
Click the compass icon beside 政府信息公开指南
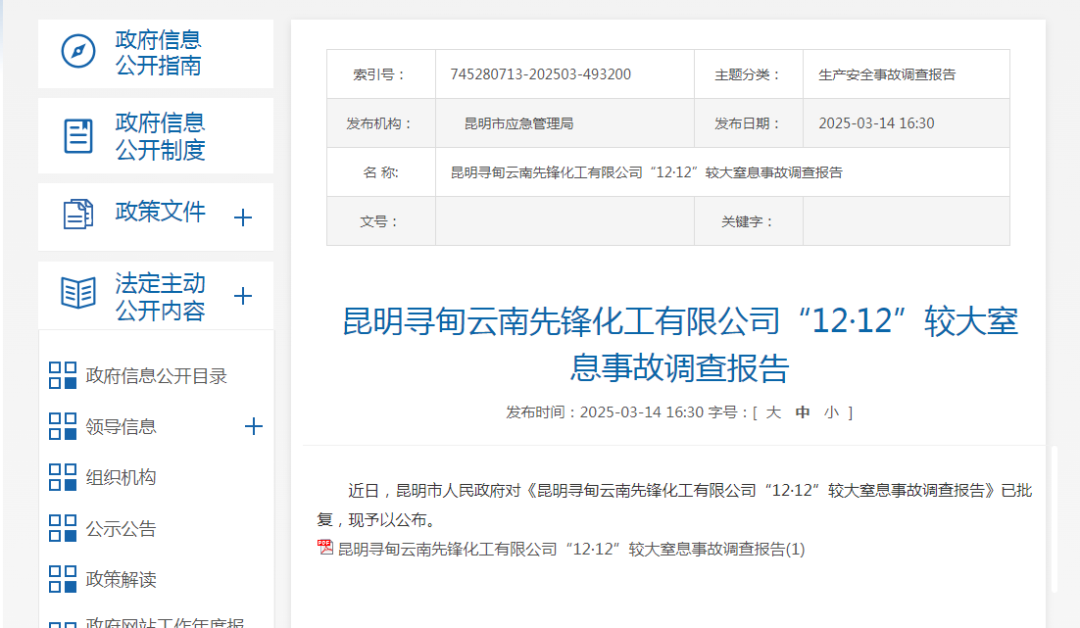click(78, 52)
